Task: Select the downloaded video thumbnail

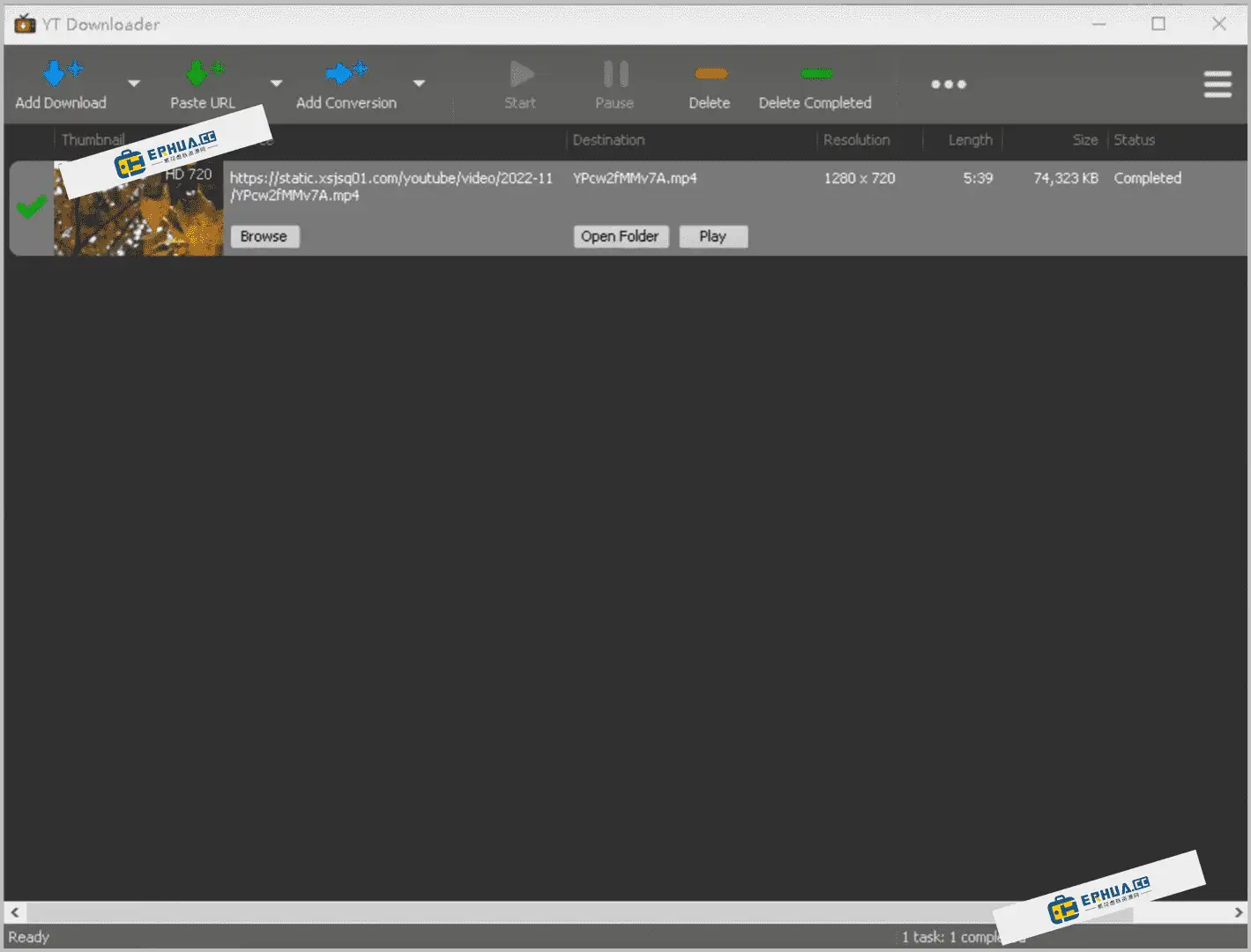Action: (x=138, y=209)
